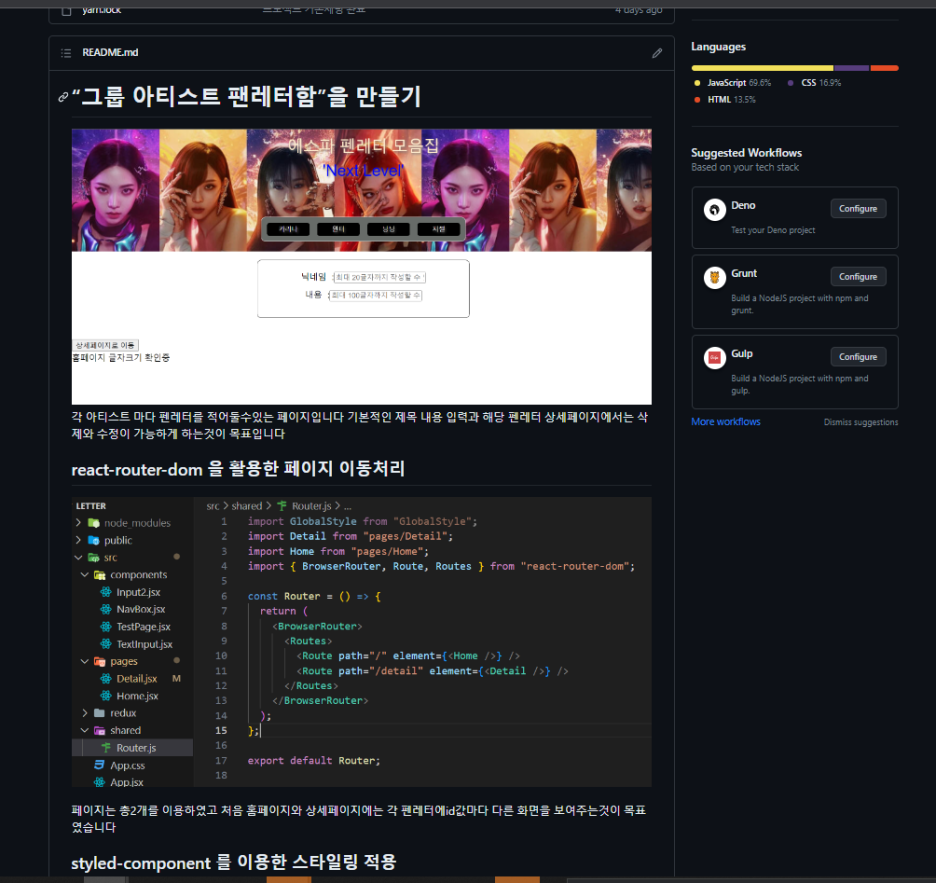Click the 'Based on your tech stack' text
This screenshot has width=936, height=883.
[x=744, y=168]
